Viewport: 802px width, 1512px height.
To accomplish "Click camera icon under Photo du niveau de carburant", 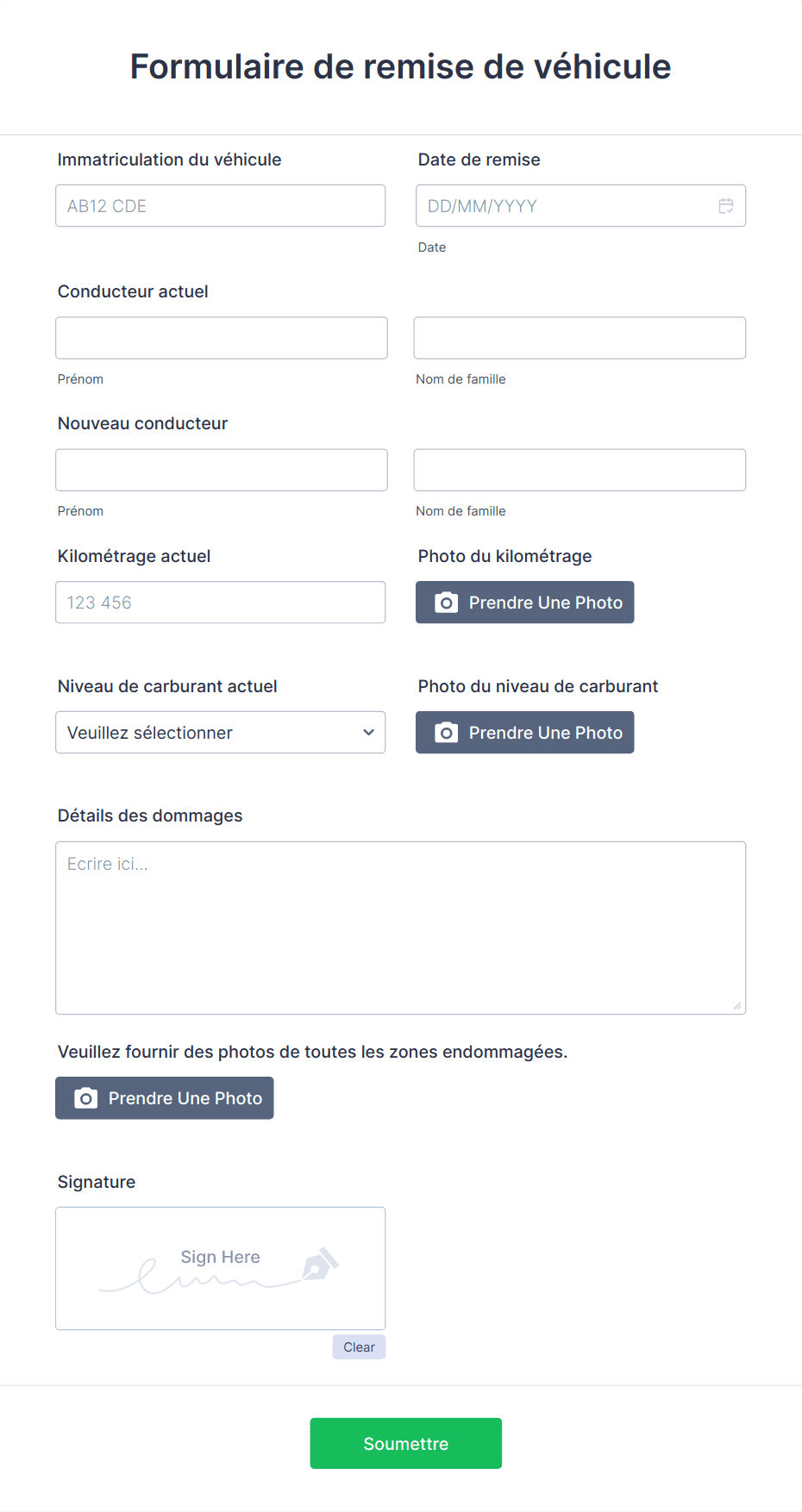I will (x=446, y=733).
